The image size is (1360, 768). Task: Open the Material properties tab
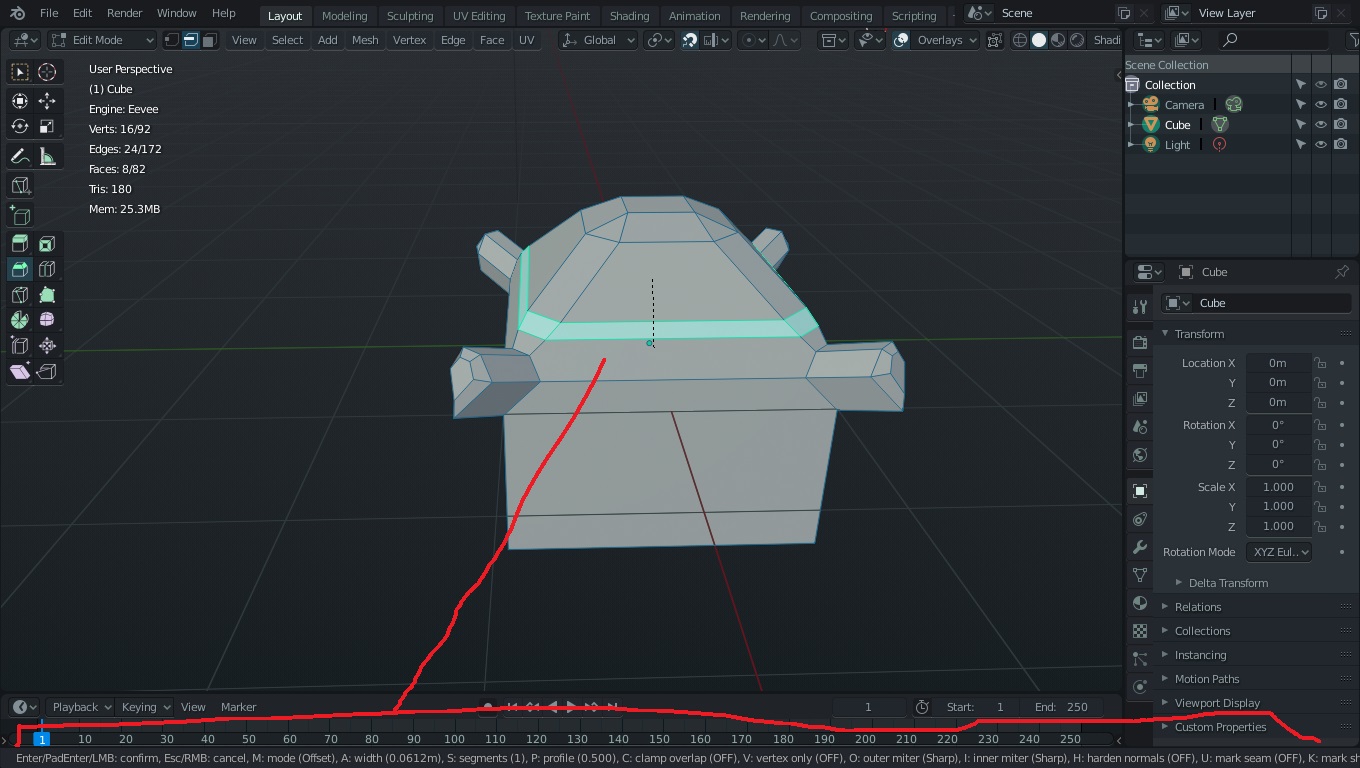tap(1140, 603)
